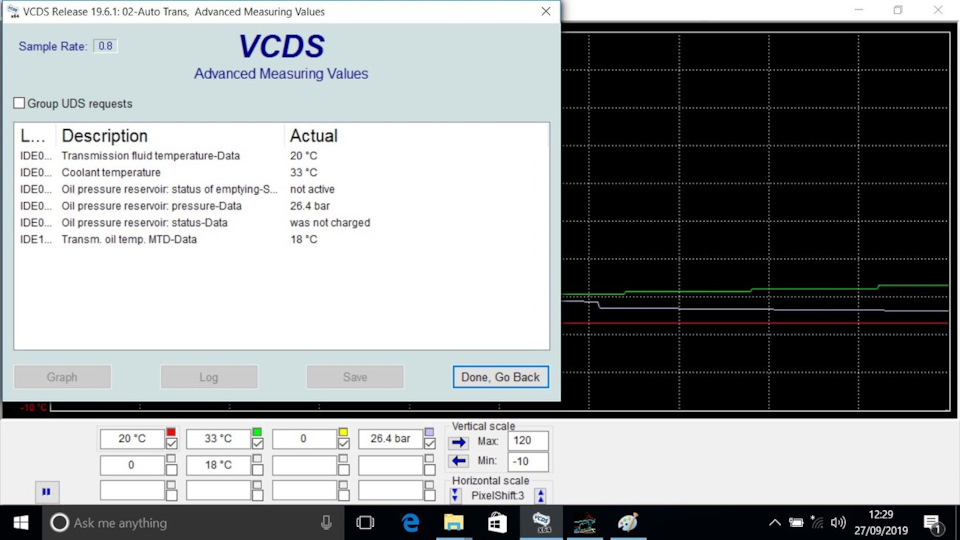Check the battery status tray icon
The width and height of the screenshot is (960, 540).
(x=796, y=523)
